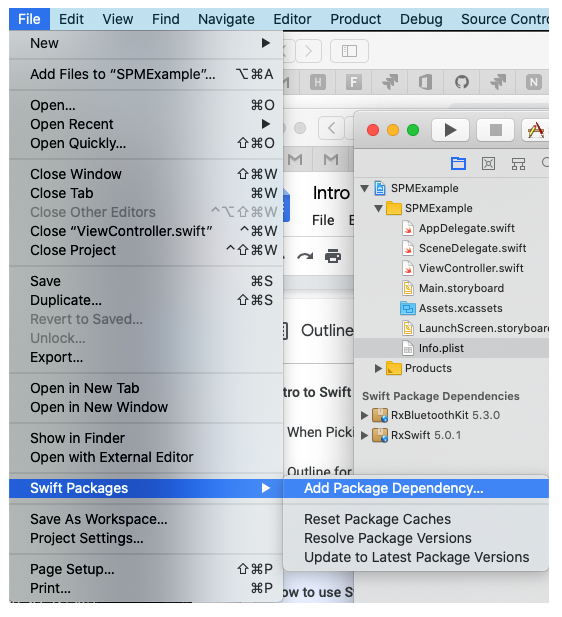The height and width of the screenshot is (617, 562).
Task: Open the Symbol navigator hierarchy icon
Action: pos(518,163)
